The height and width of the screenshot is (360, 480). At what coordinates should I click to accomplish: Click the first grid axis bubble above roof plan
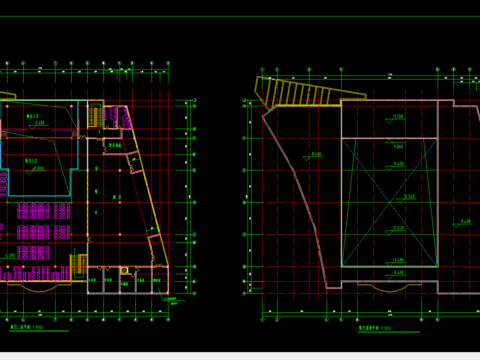tap(262, 70)
